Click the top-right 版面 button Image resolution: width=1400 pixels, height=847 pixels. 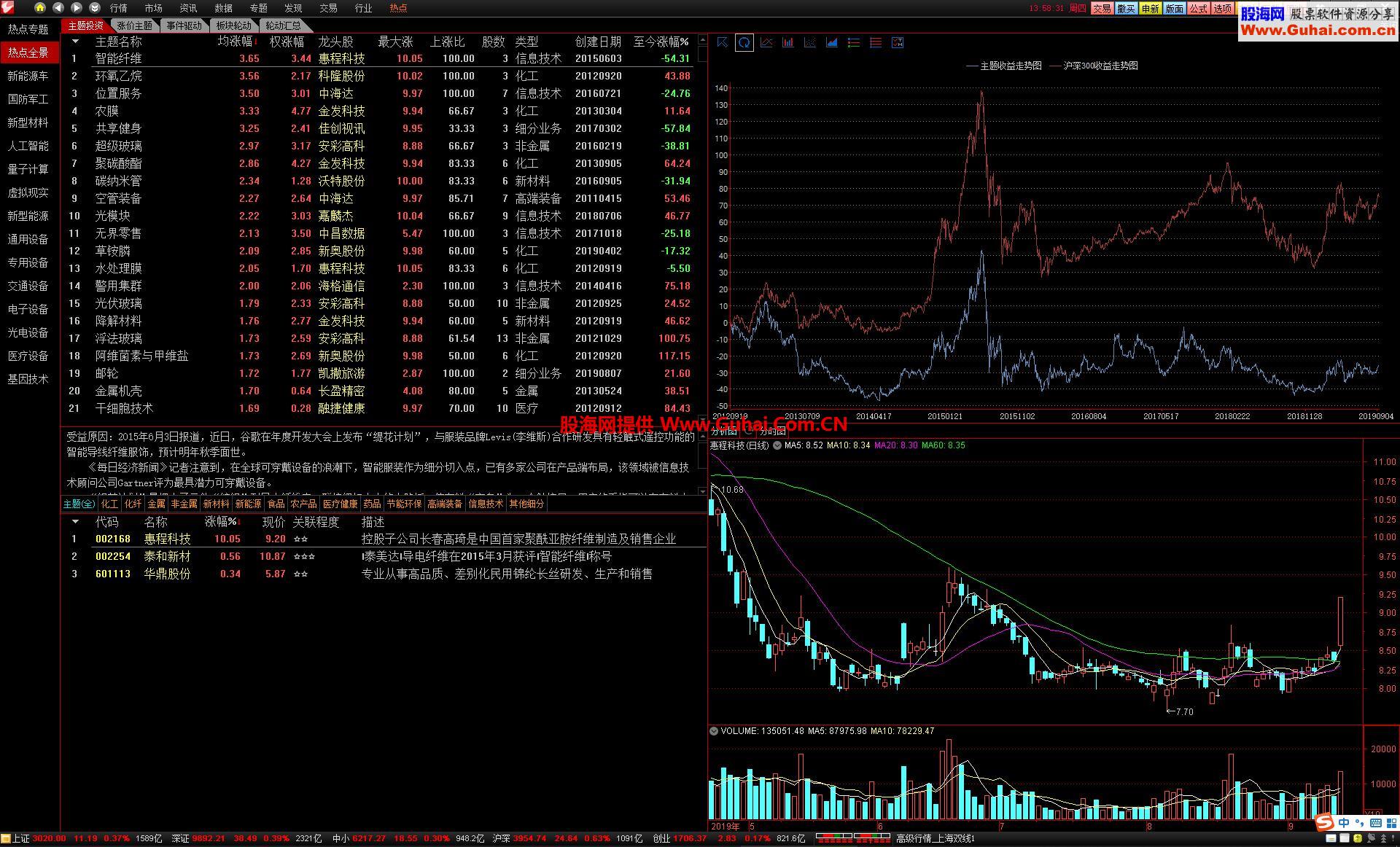[1174, 9]
